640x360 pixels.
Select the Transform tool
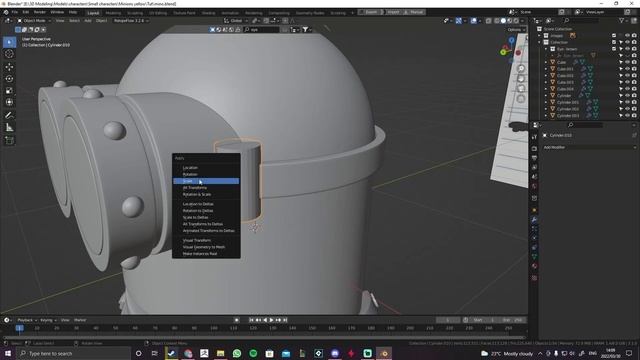(x=9, y=102)
